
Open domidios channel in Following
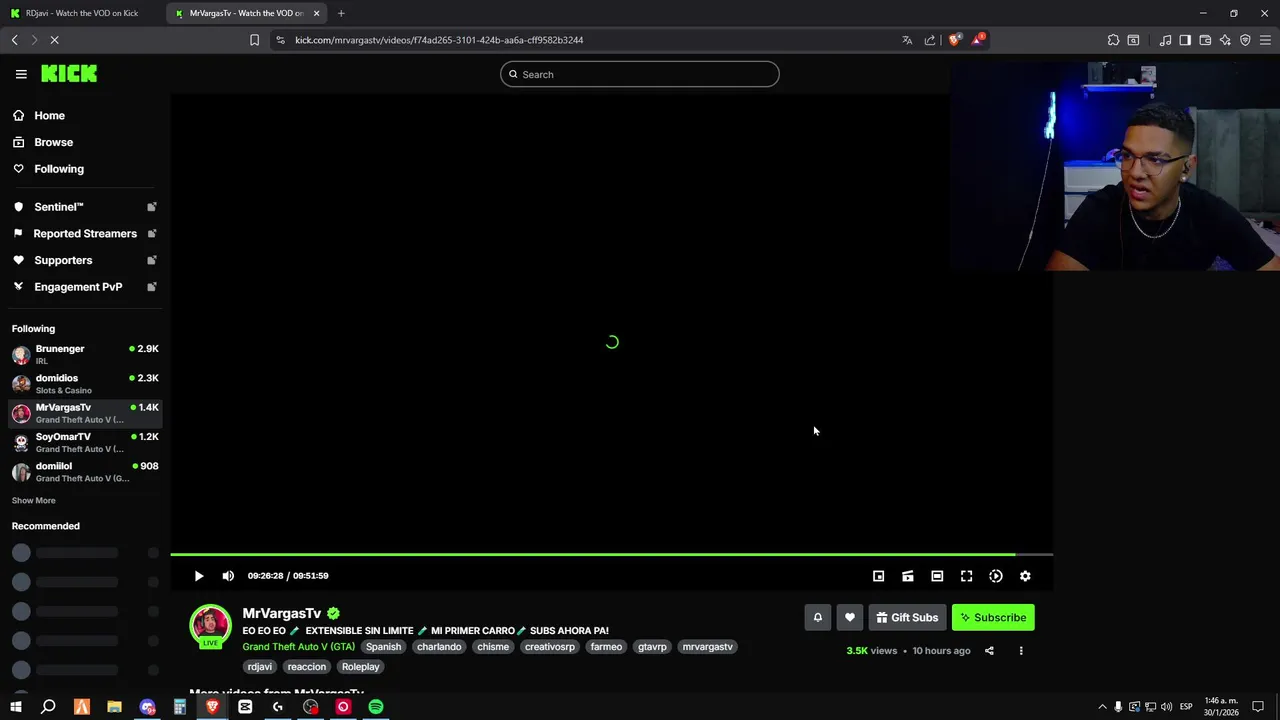(85, 384)
